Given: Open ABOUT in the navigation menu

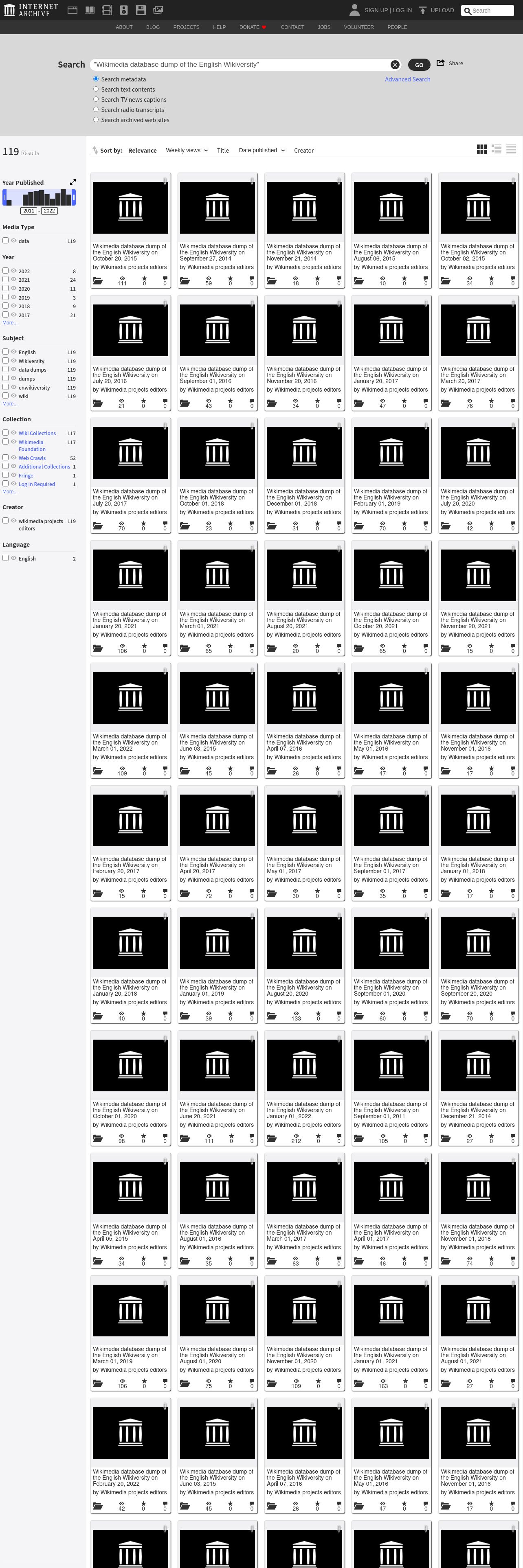Looking at the screenshot, I should pyautogui.click(x=124, y=27).
